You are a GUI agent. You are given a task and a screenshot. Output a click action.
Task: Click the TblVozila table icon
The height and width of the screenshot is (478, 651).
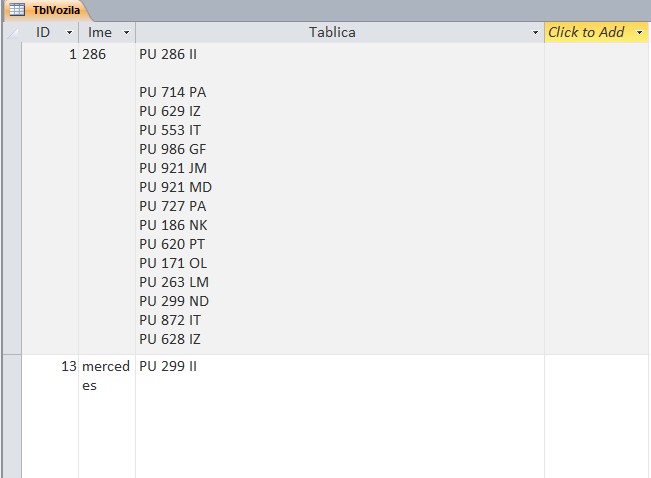tap(17, 10)
